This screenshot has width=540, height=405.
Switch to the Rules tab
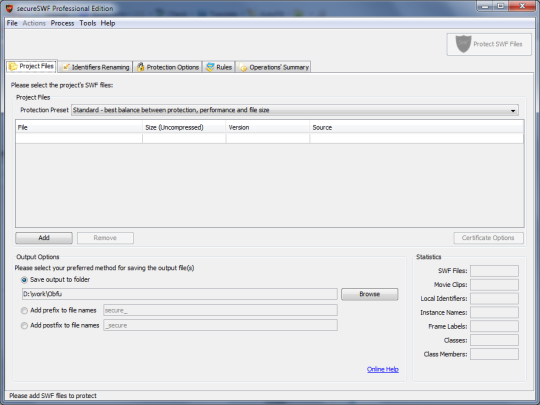click(219, 67)
